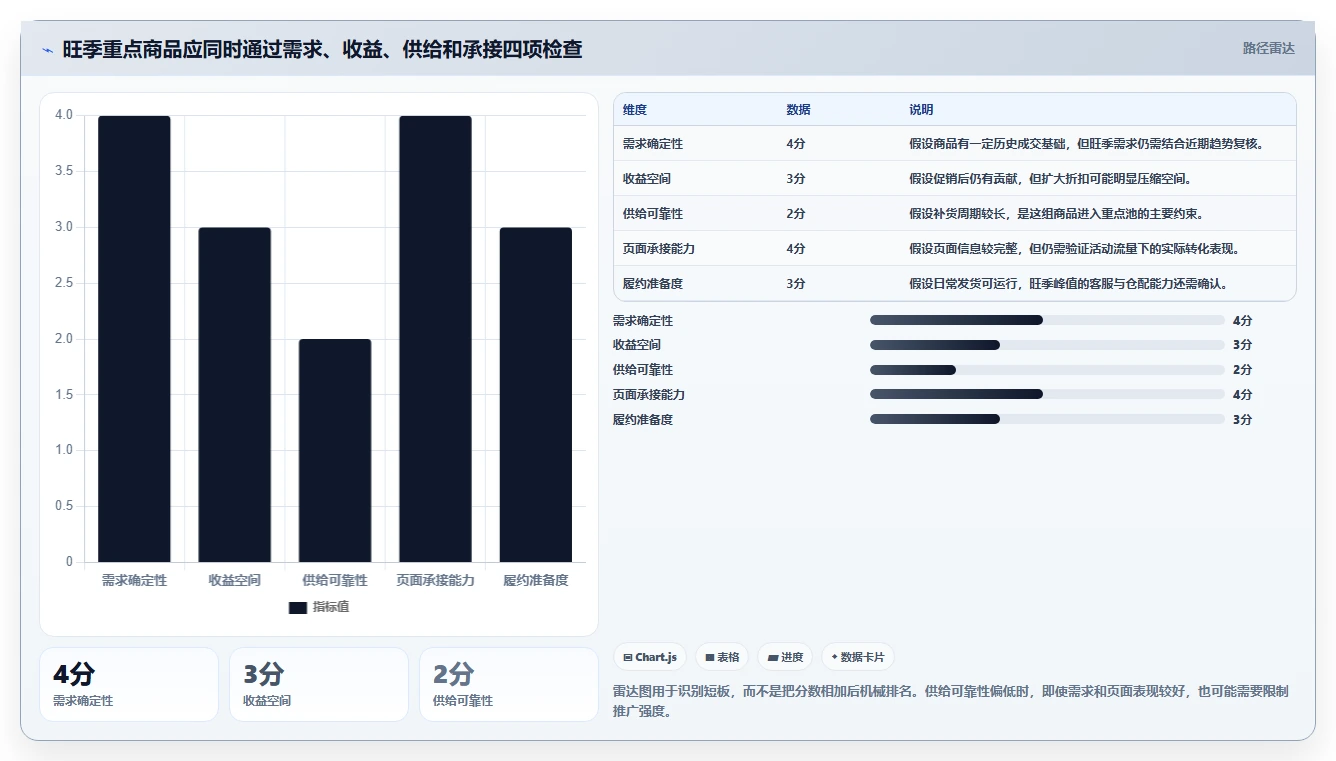1336x761 pixels.
Task: Select the 进度 chip
Action: coord(785,657)
